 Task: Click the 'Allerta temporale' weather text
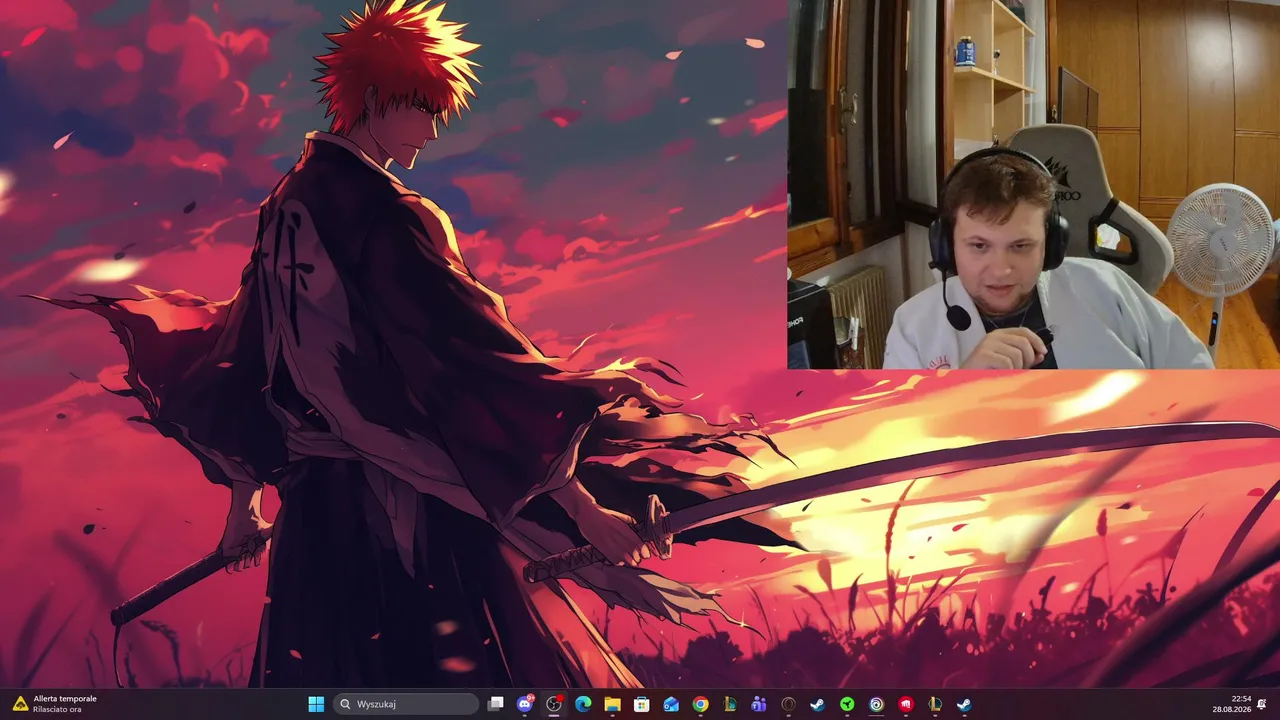point(65,699)
